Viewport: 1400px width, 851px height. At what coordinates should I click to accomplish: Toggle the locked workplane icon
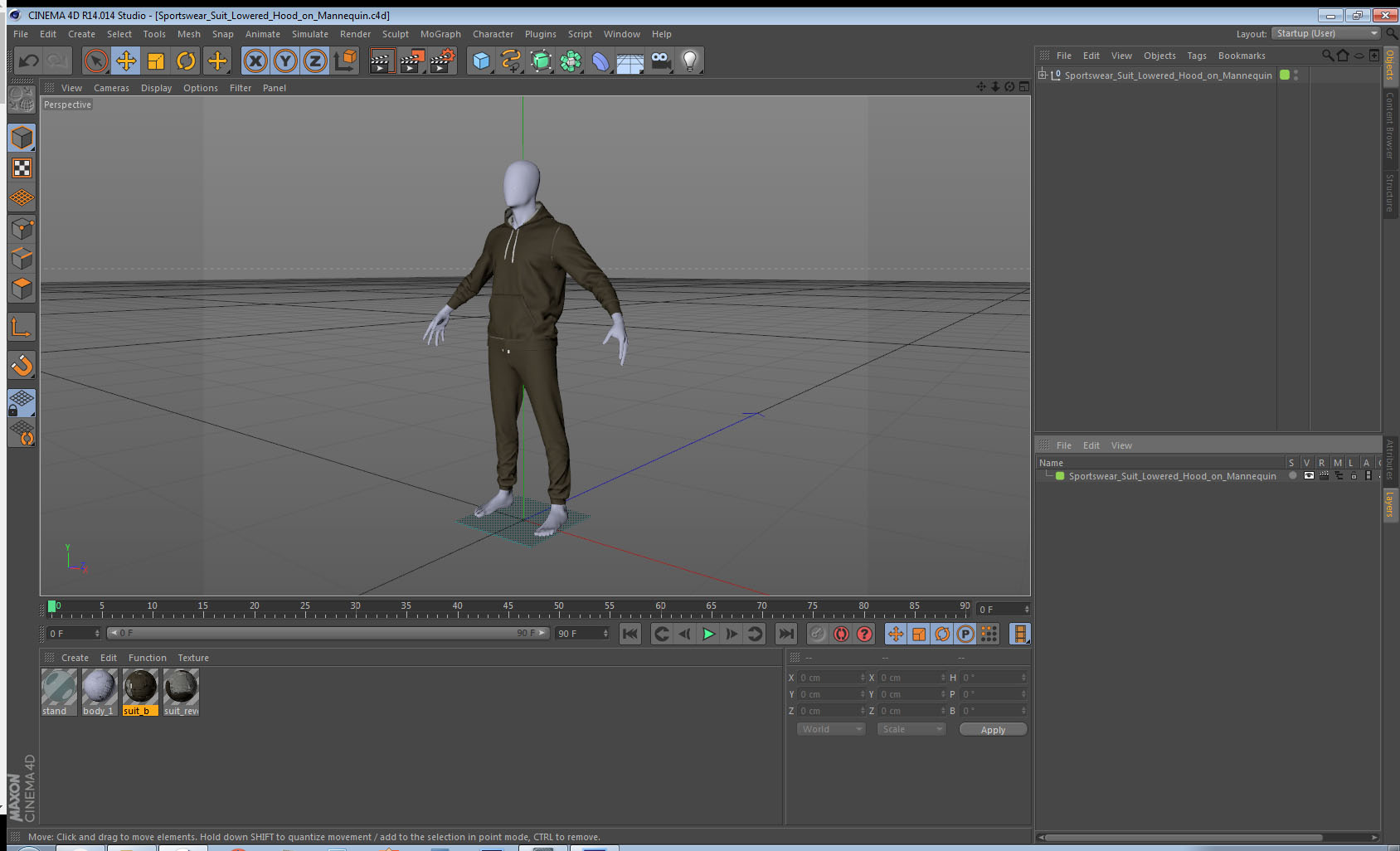22,402
